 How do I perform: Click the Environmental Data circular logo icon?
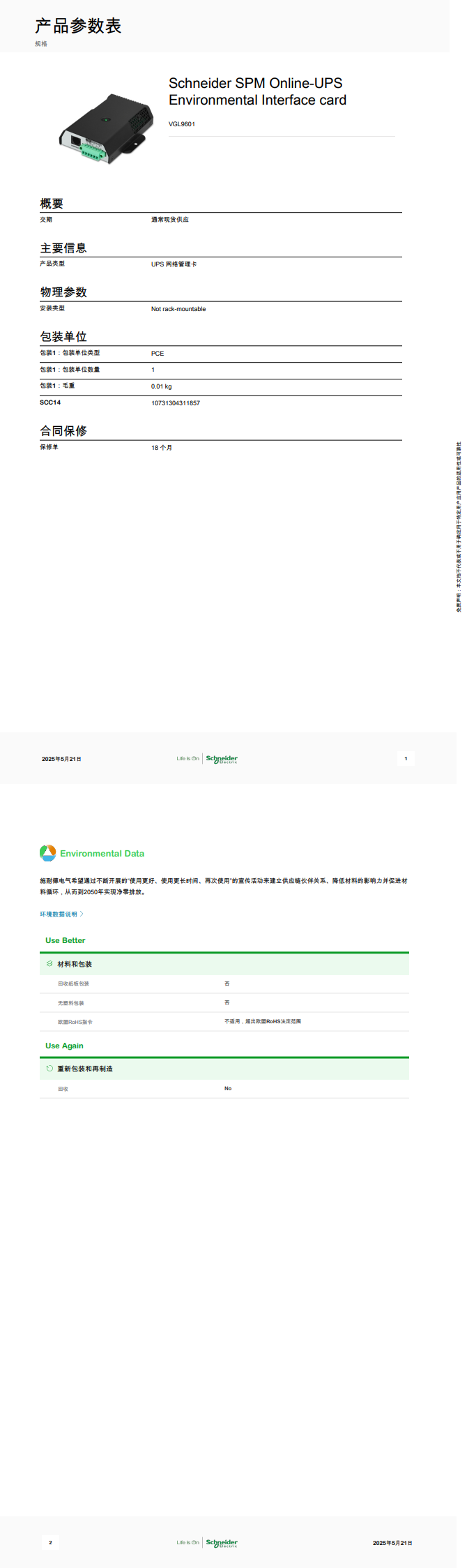click(47, 853)
